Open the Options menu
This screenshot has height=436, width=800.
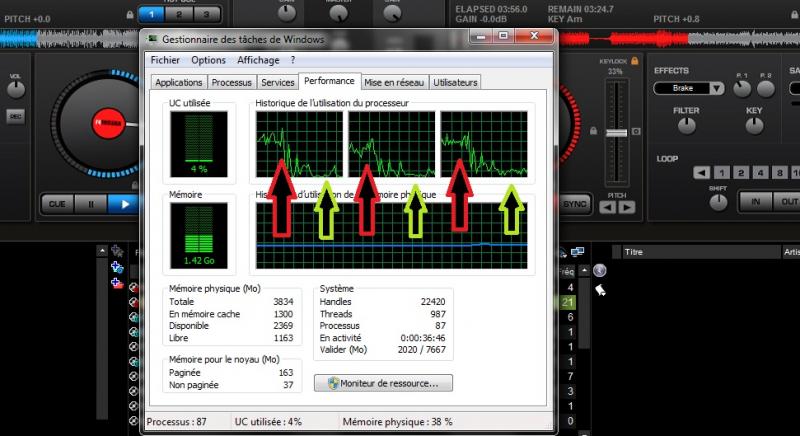(209, 60)
